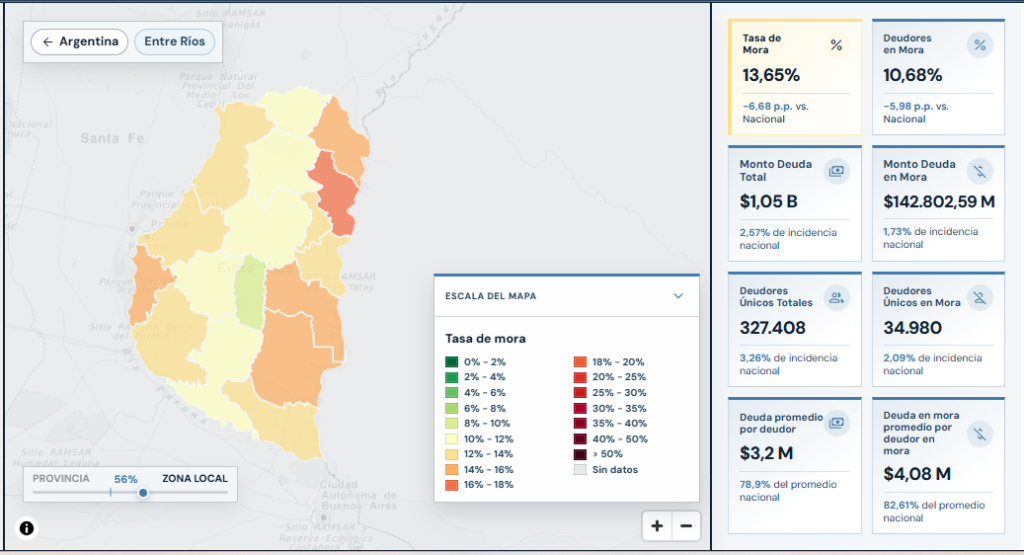Click the -5,98 p.p. vs. Nacional text
Screen dimensions: 1024x555
[916, 112]
